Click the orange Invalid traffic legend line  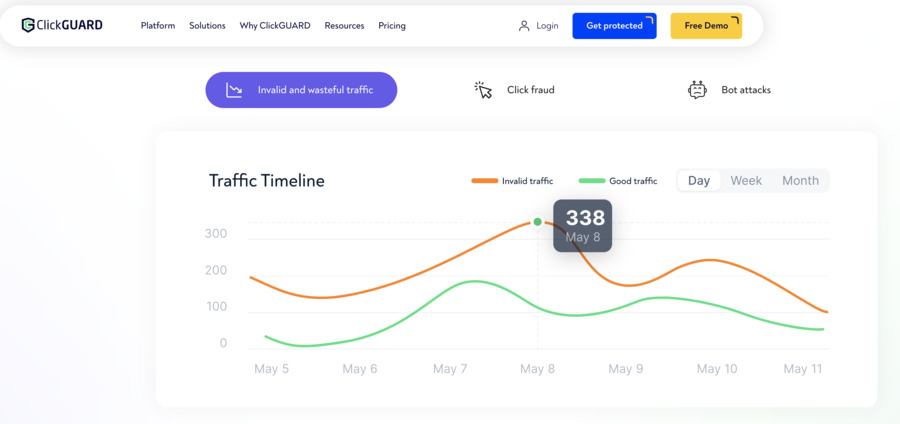pos(484,181)
